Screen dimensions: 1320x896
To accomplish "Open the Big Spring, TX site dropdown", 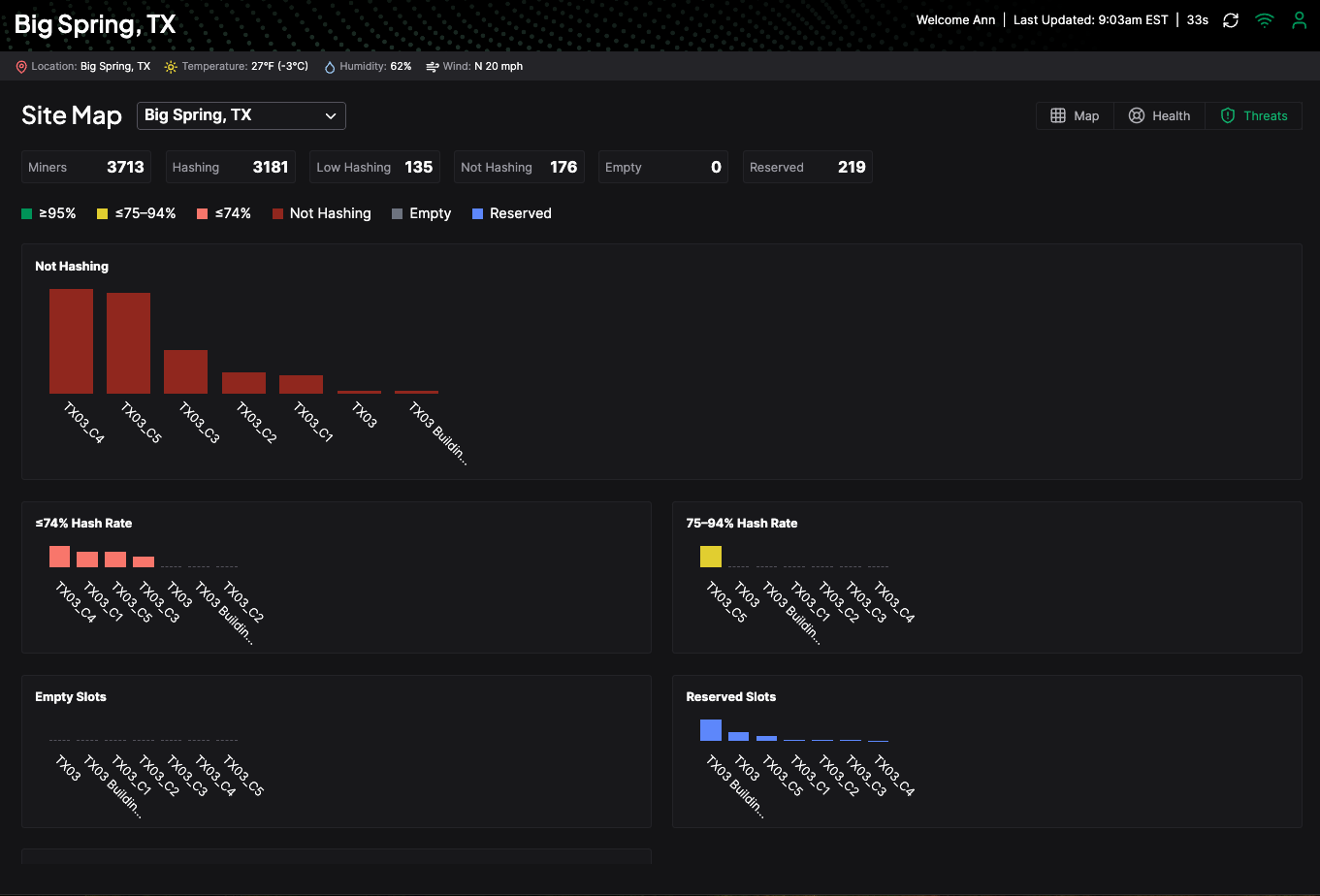I will point(241,115).
